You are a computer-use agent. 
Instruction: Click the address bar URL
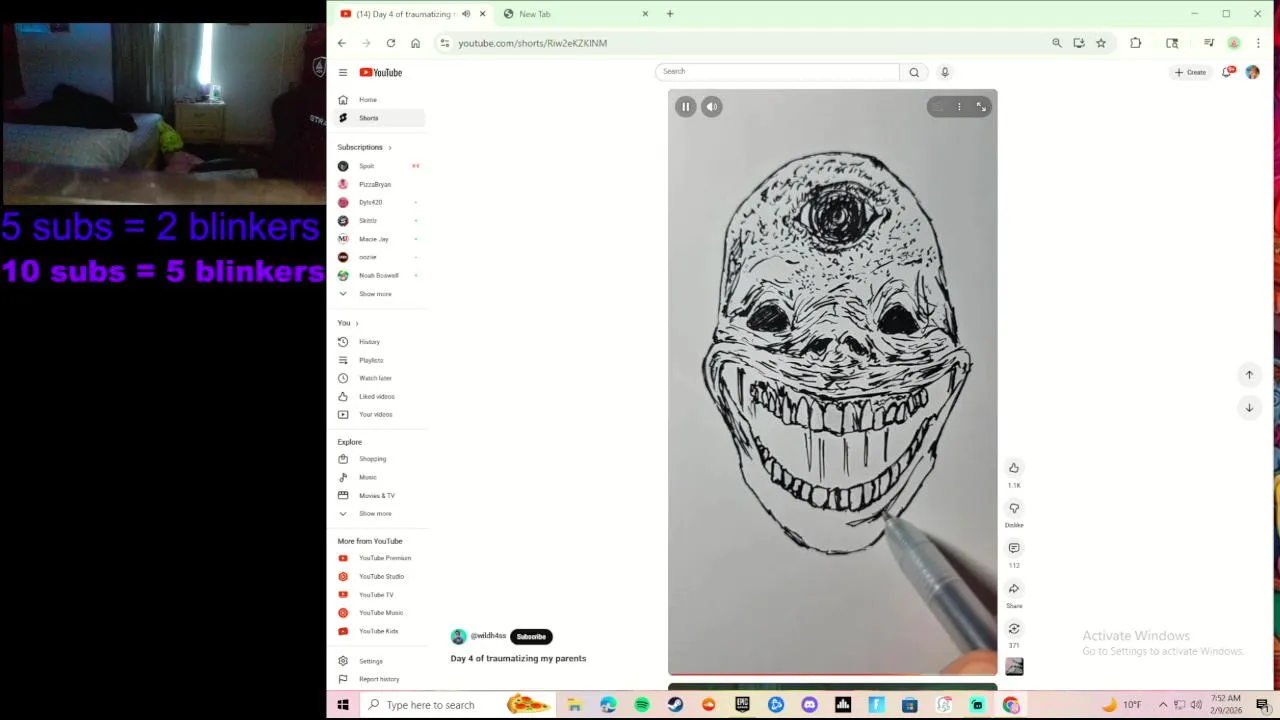pyautogui.click(x=532, y=43)
